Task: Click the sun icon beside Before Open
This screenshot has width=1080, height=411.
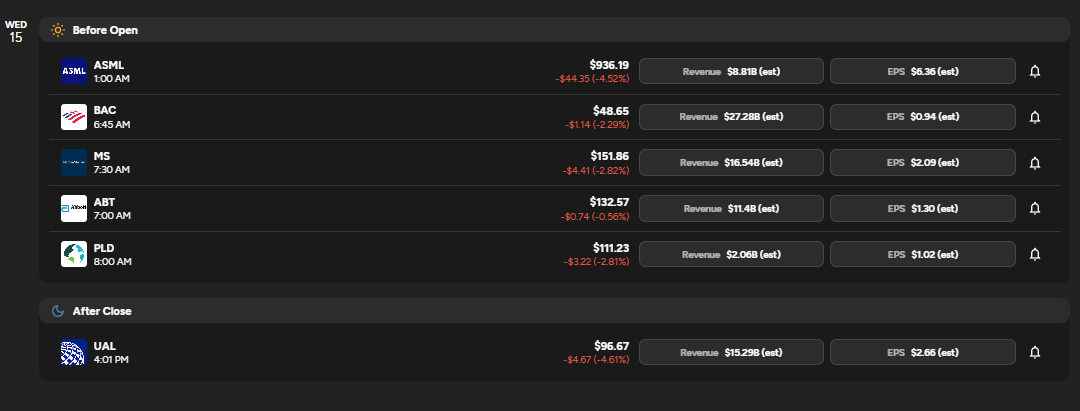Action: pyautogui.click(x=58, y=30)
